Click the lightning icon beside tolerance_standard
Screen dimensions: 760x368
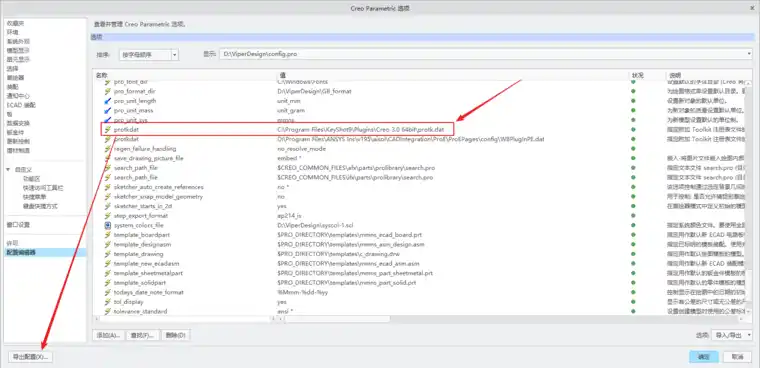[x=108, y=311]
